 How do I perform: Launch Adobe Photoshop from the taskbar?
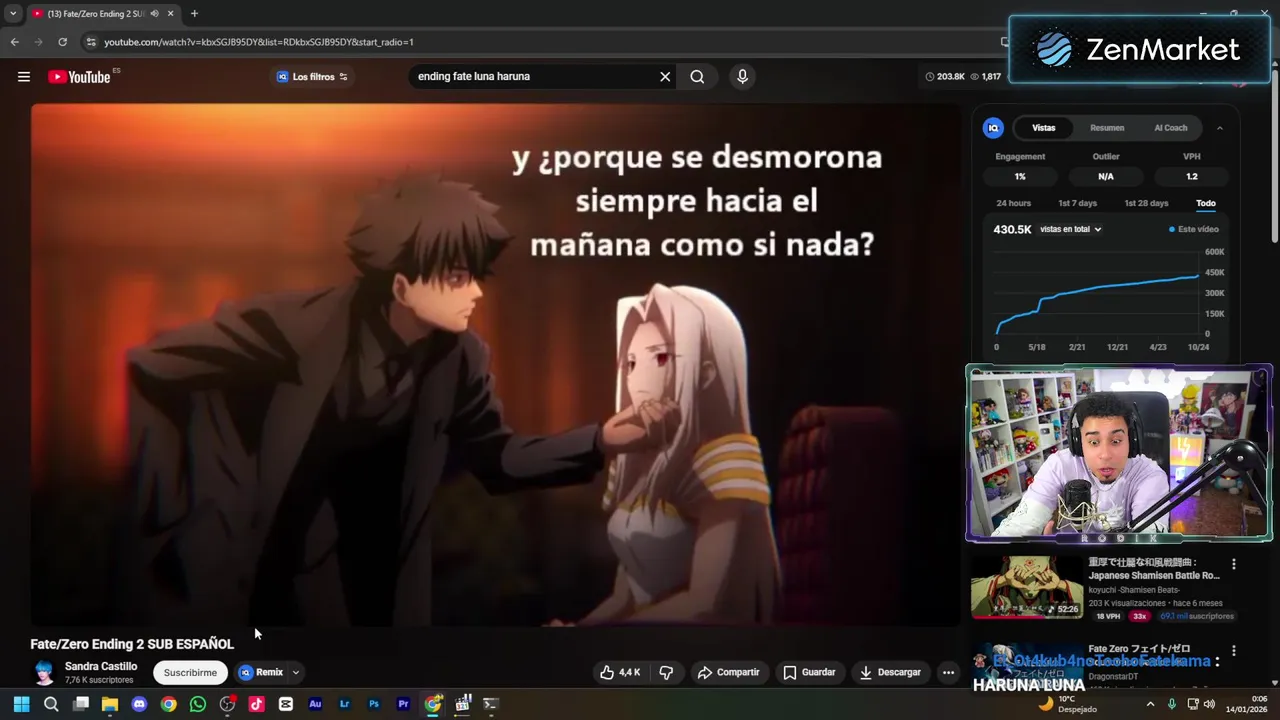coord(374,704)
